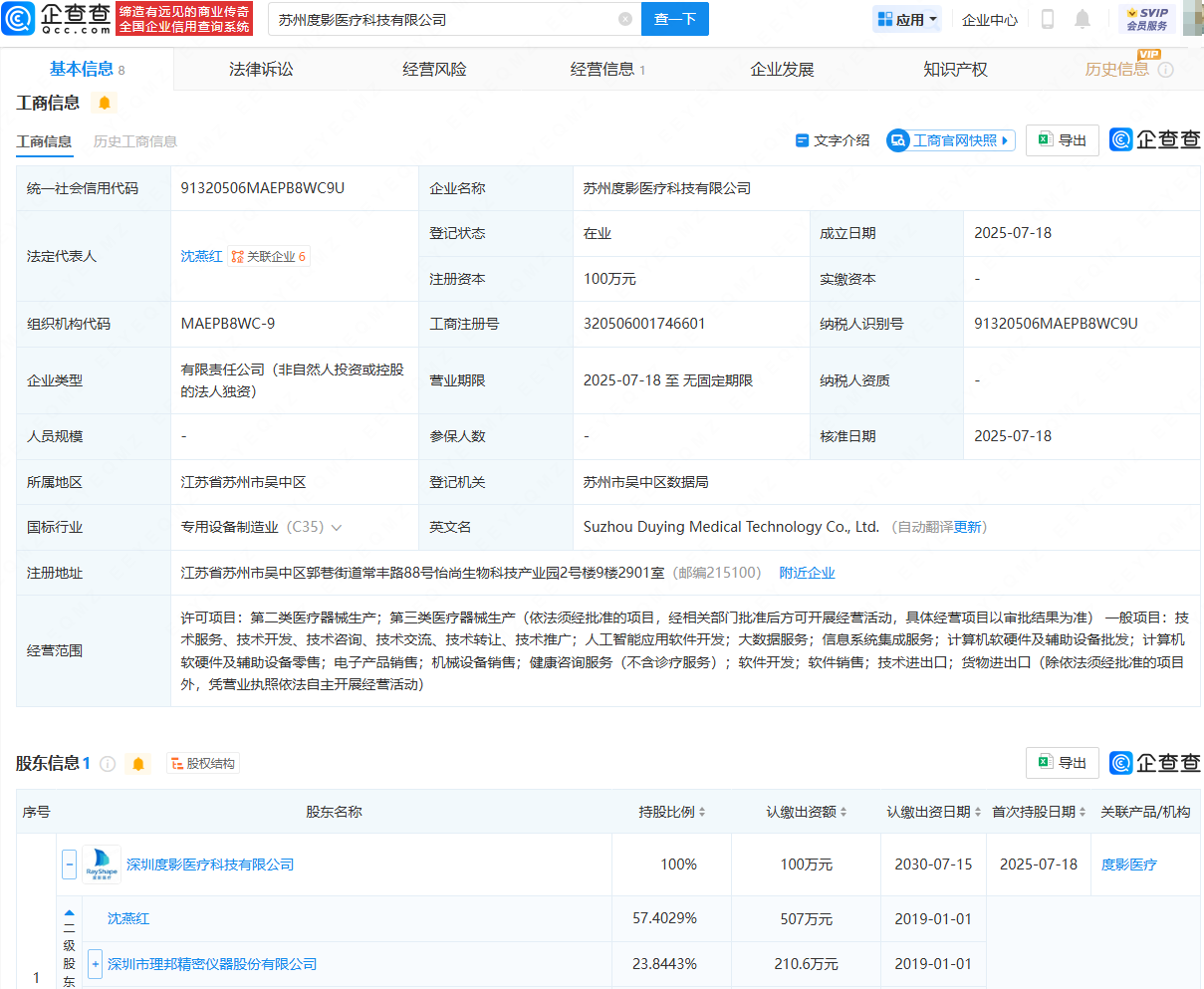Viewport: 1204px width, 989px height.
Task: Select 历史工商信息 sub-tab
Action: coord(135,141)
